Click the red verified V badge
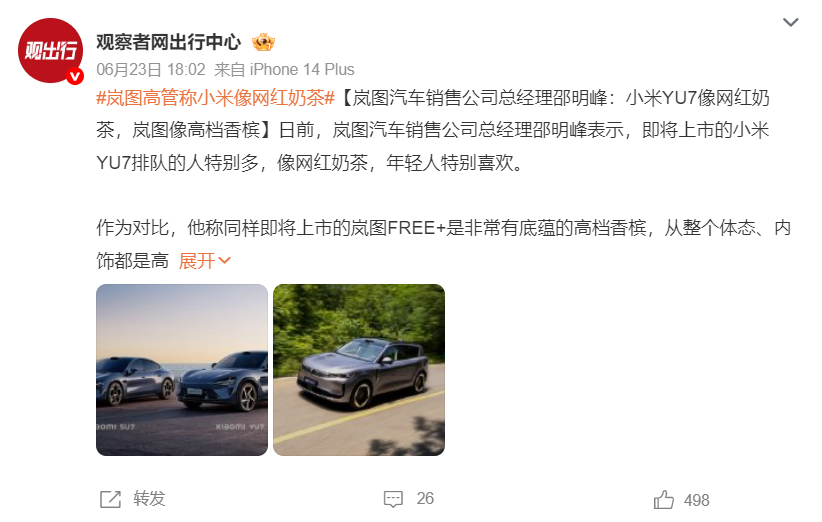 [75, 76]
